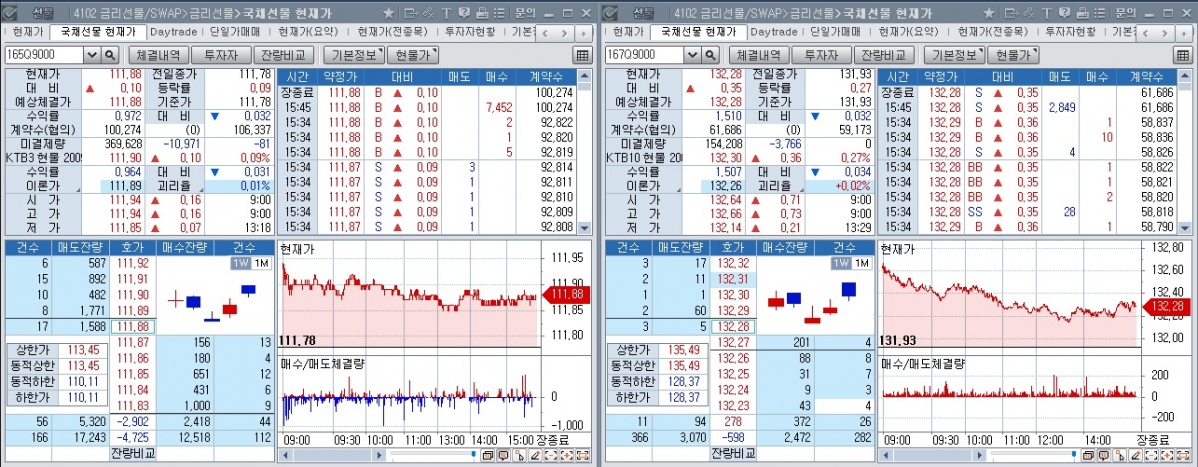Screen dimensions: 1198x467
Task: Click the left chart's overlapping windows icon
Action: pos(487,456)
